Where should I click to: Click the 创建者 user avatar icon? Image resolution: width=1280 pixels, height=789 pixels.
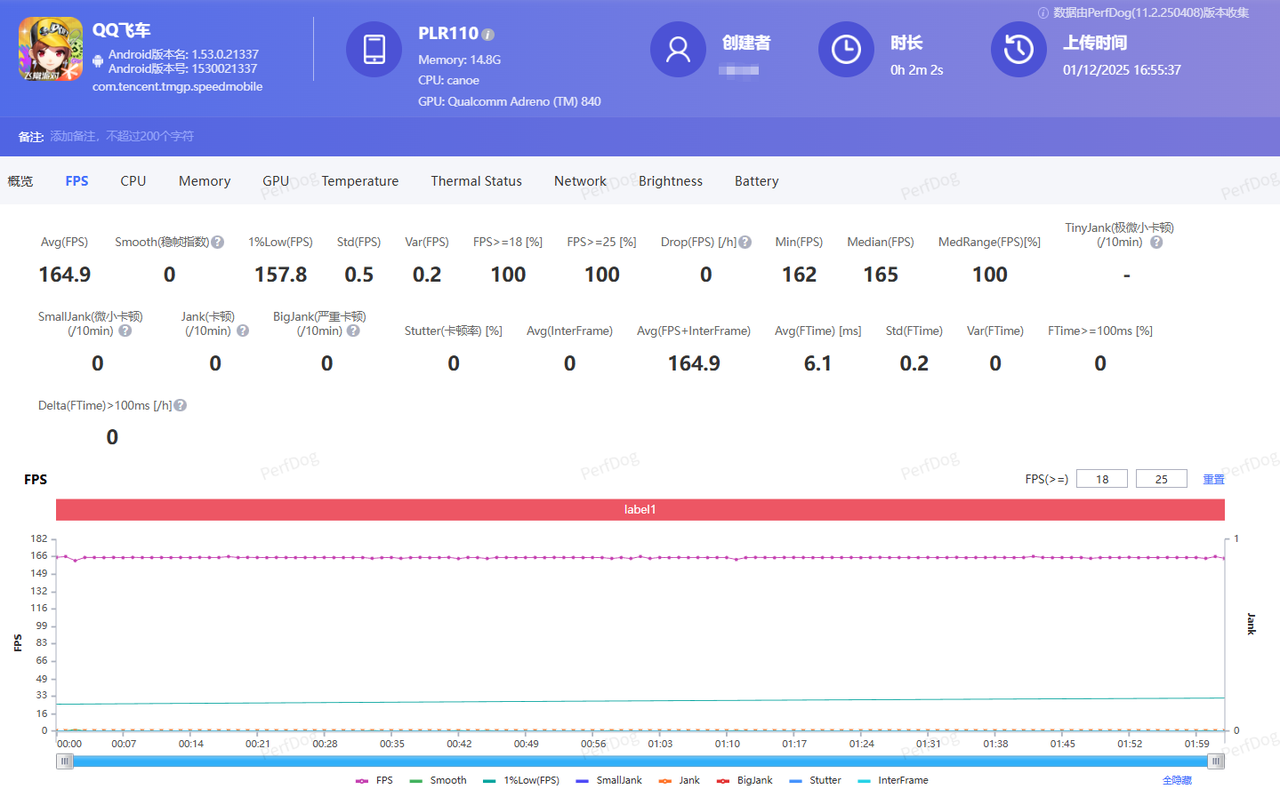(x=678, y=49)
